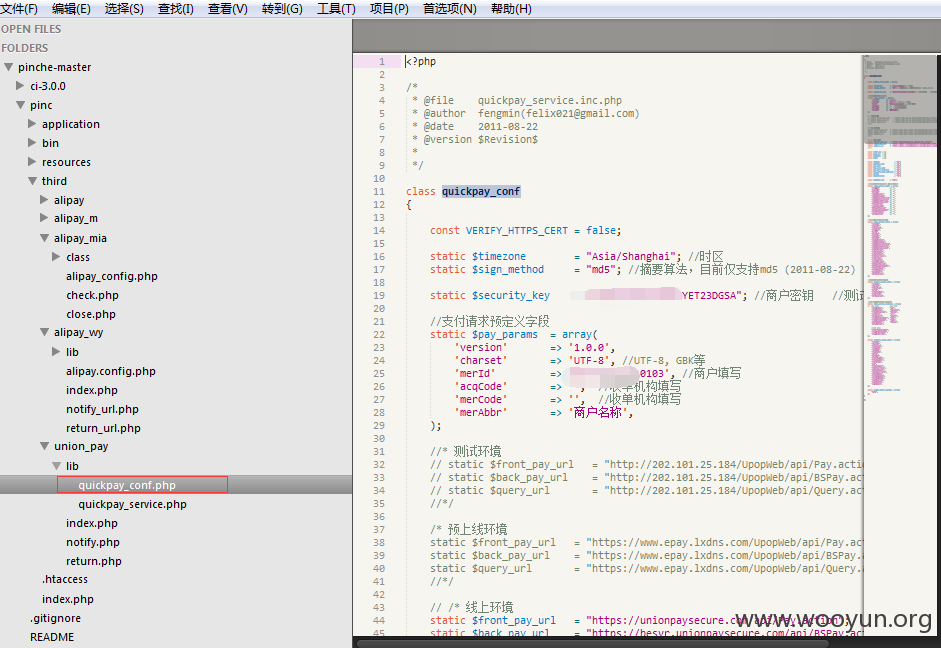Open the 帮助(H) menu

coord(511,9)
